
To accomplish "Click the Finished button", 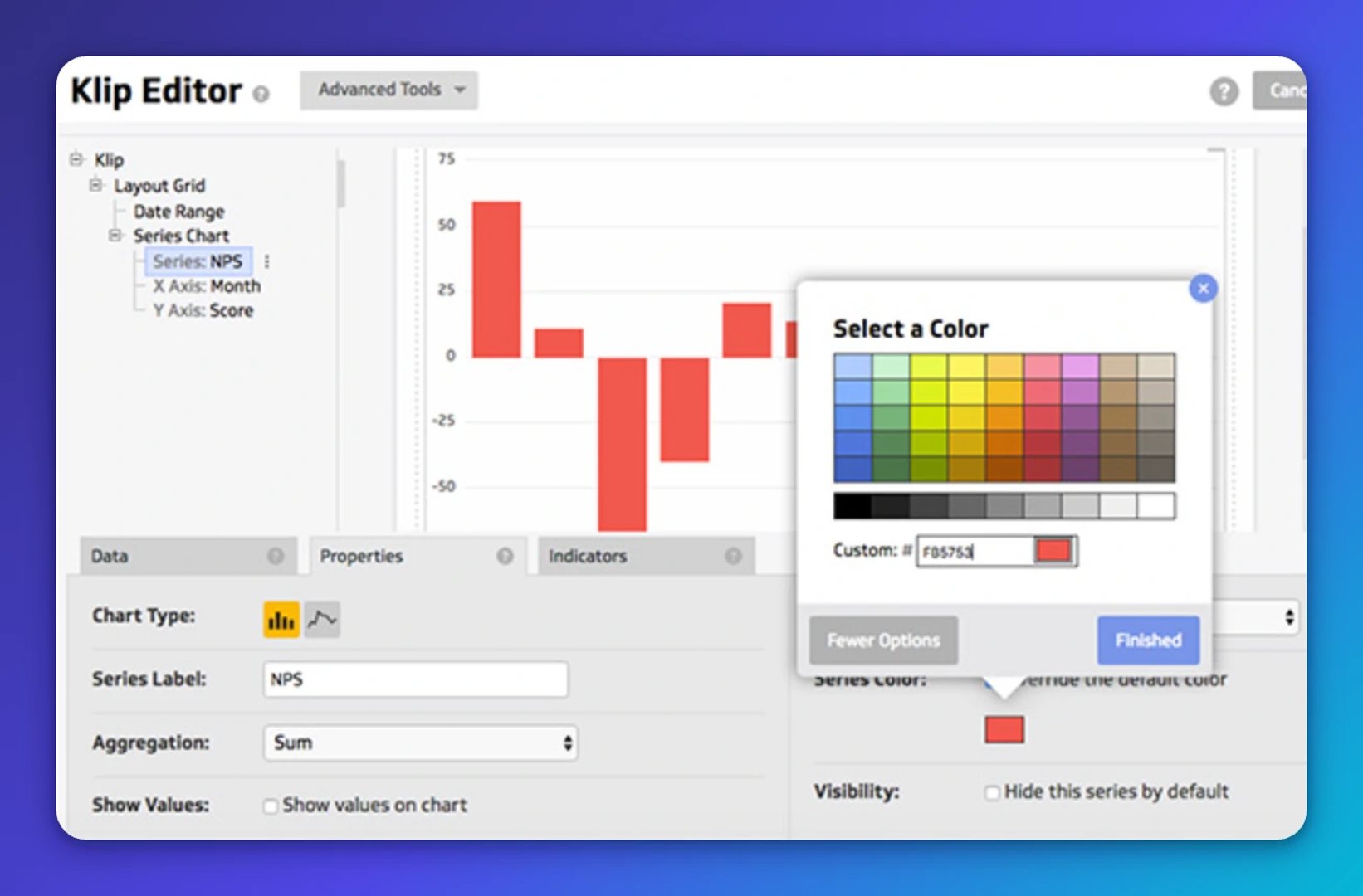I will tap(1148, 640).
